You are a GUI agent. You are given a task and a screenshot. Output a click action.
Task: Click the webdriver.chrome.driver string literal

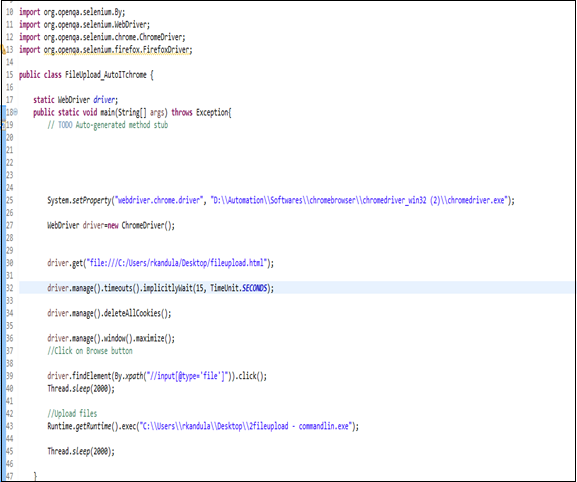159,201
